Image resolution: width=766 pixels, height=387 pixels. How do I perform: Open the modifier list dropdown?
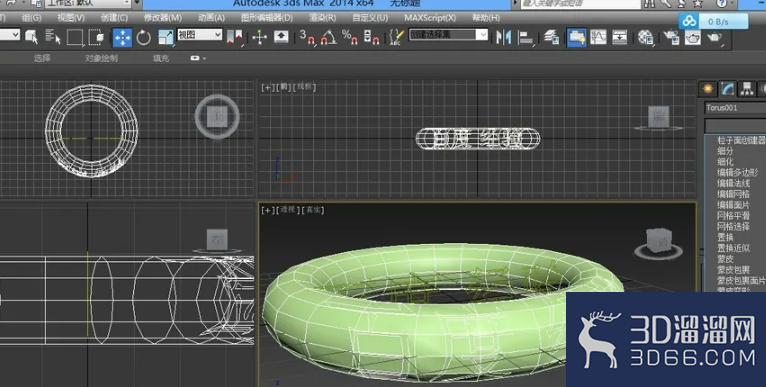tap(735, 126)
